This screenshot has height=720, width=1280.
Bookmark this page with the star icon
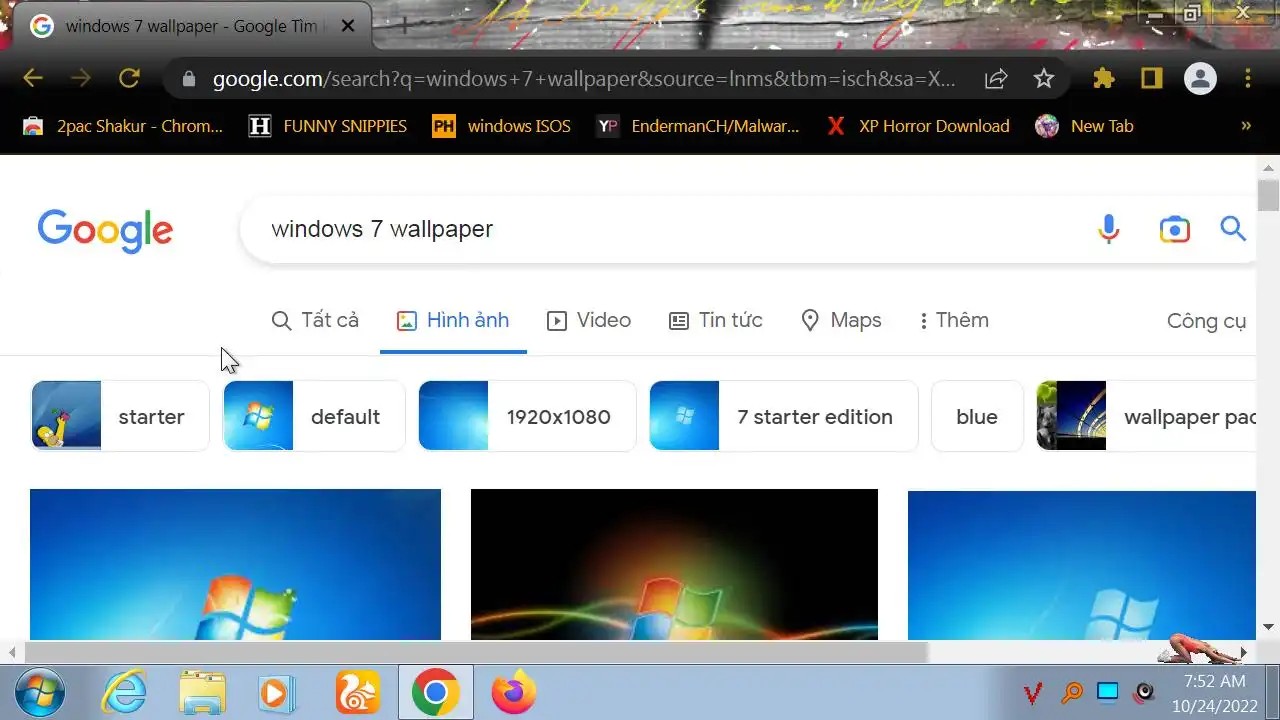[x=1044, y=78]
